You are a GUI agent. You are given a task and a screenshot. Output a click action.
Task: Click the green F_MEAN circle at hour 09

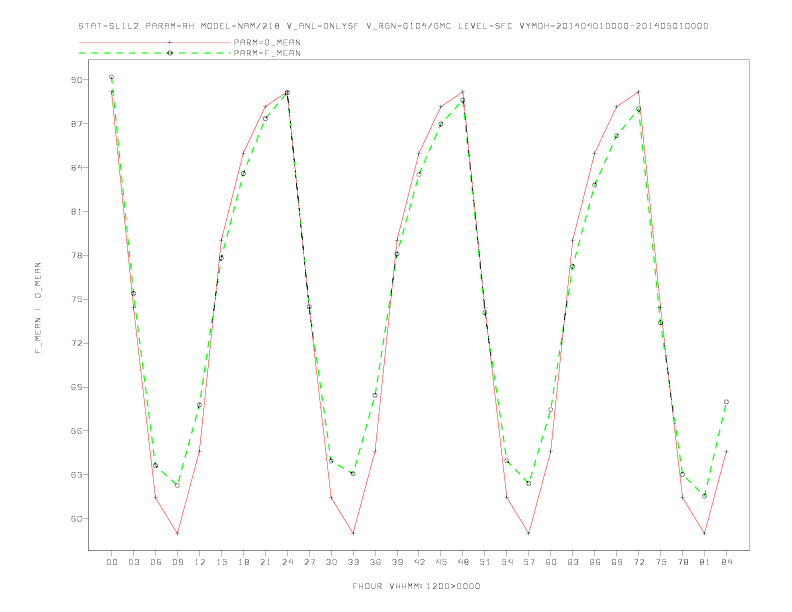pos(177,485)
